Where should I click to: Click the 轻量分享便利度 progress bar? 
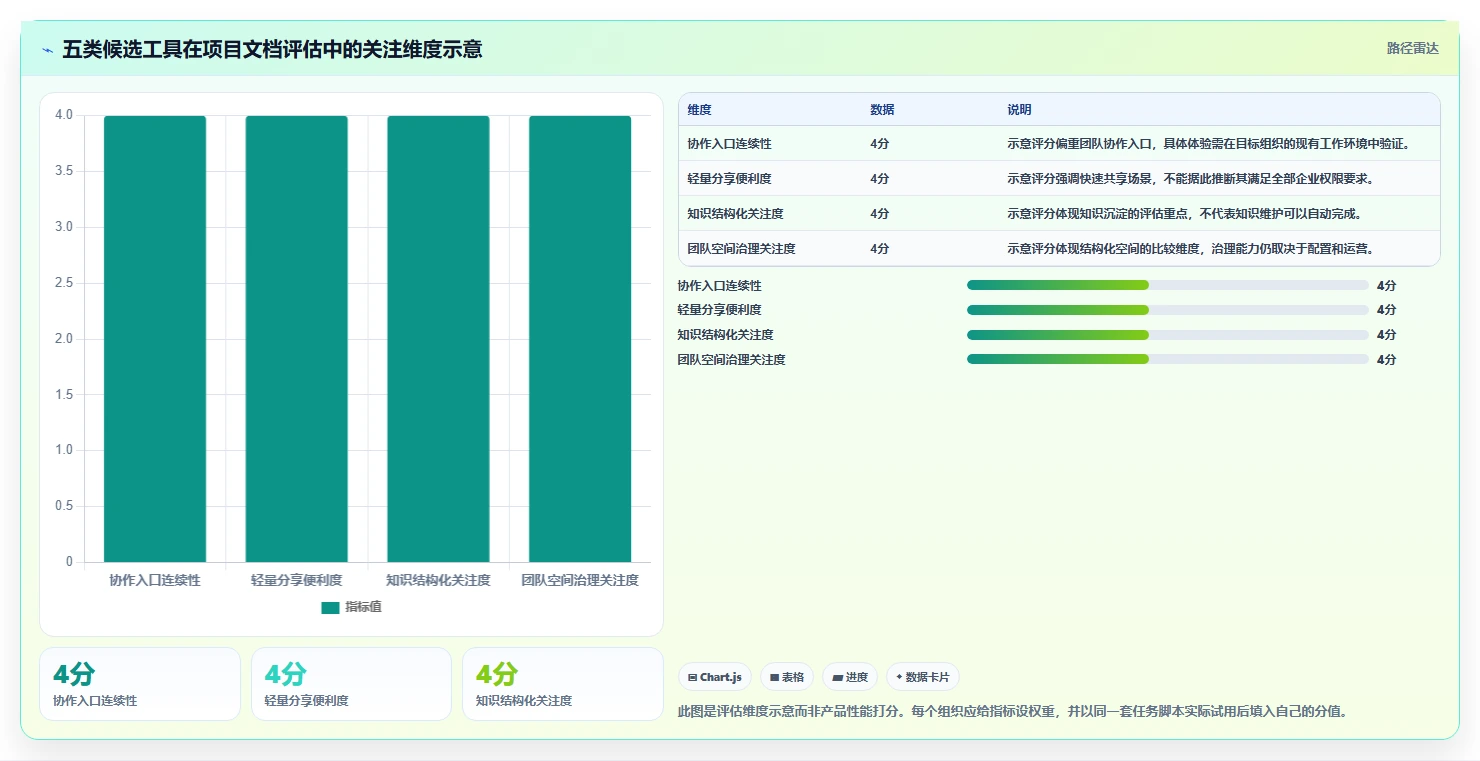pyautogui.click(x=1168, y=310)
